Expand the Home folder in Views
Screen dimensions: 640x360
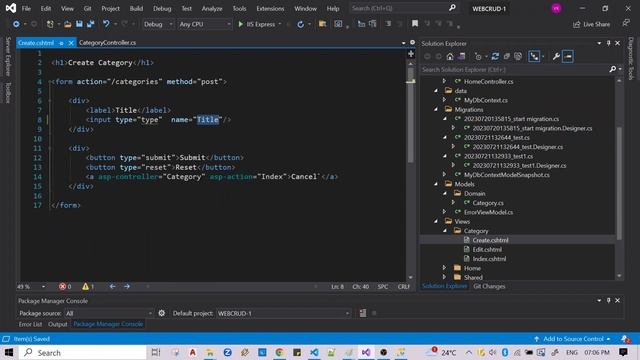(x=444, y=268)
